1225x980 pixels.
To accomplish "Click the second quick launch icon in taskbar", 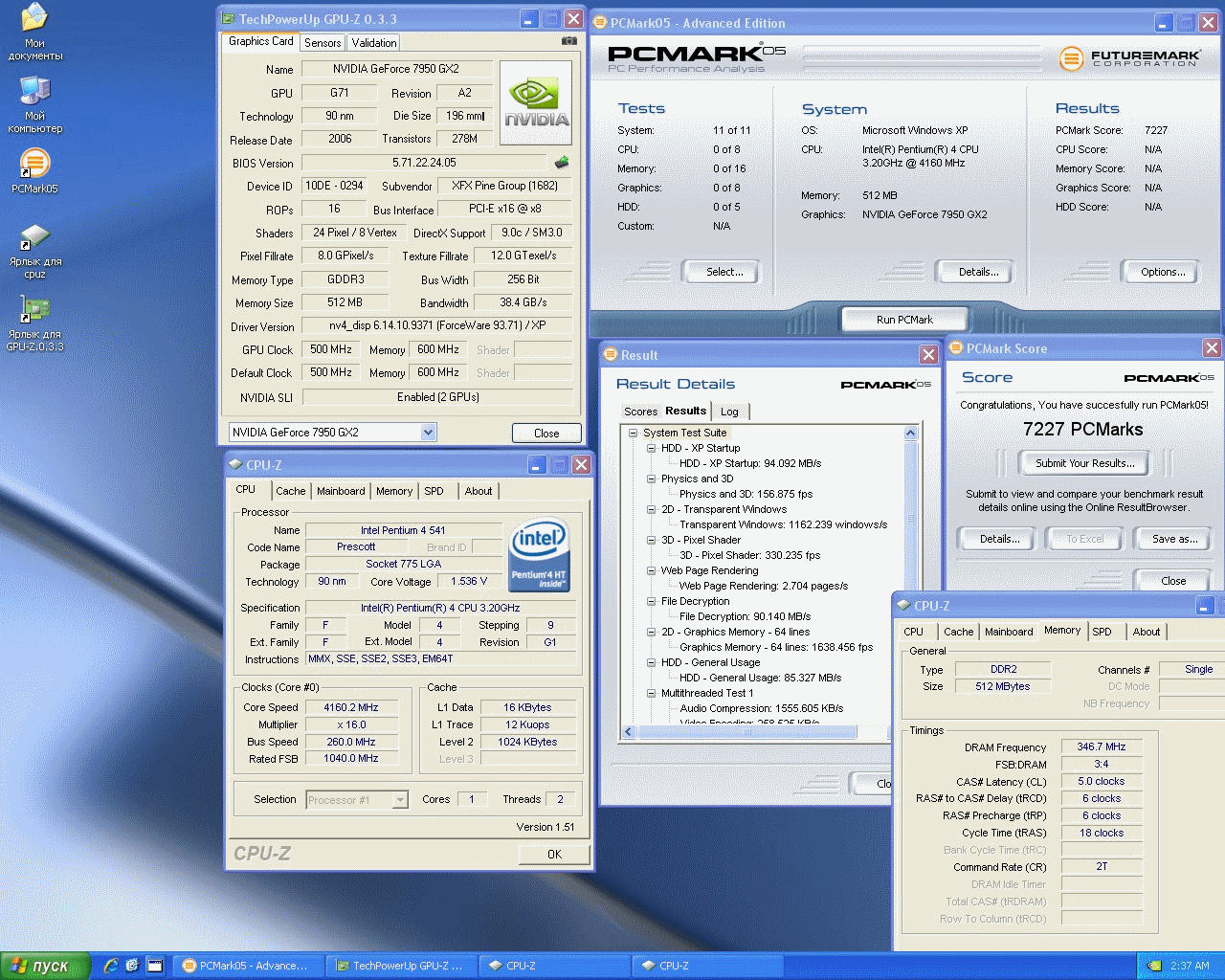I will click(x=132, y=966).
